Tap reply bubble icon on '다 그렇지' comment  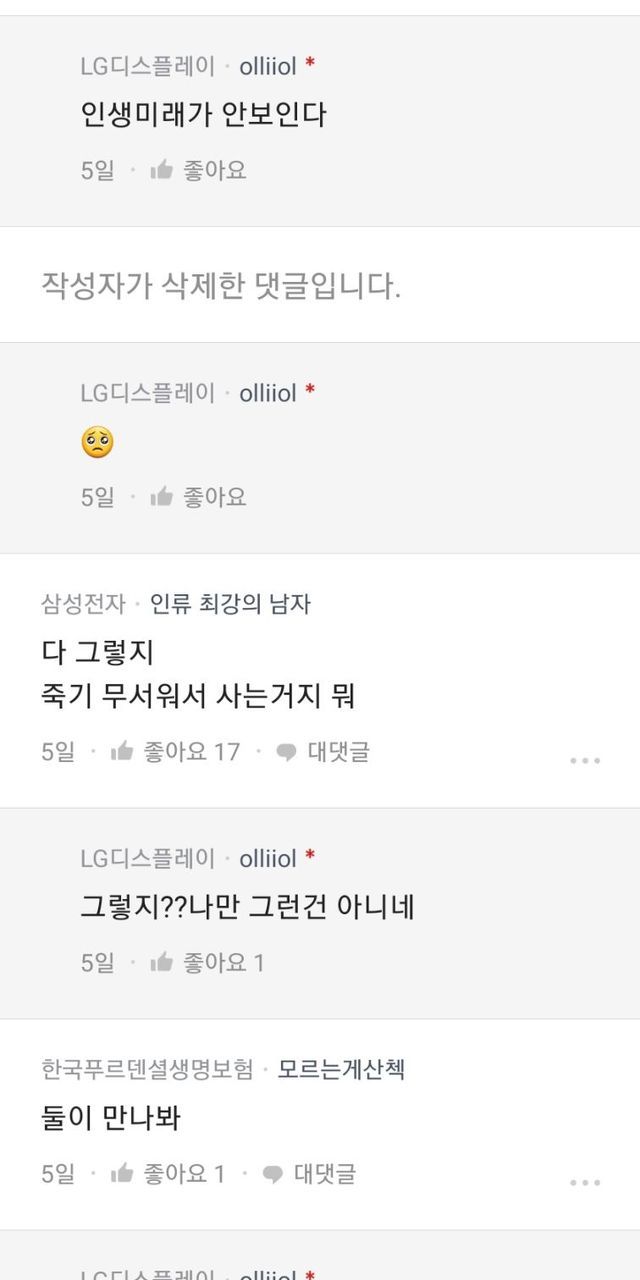point(286,753)
